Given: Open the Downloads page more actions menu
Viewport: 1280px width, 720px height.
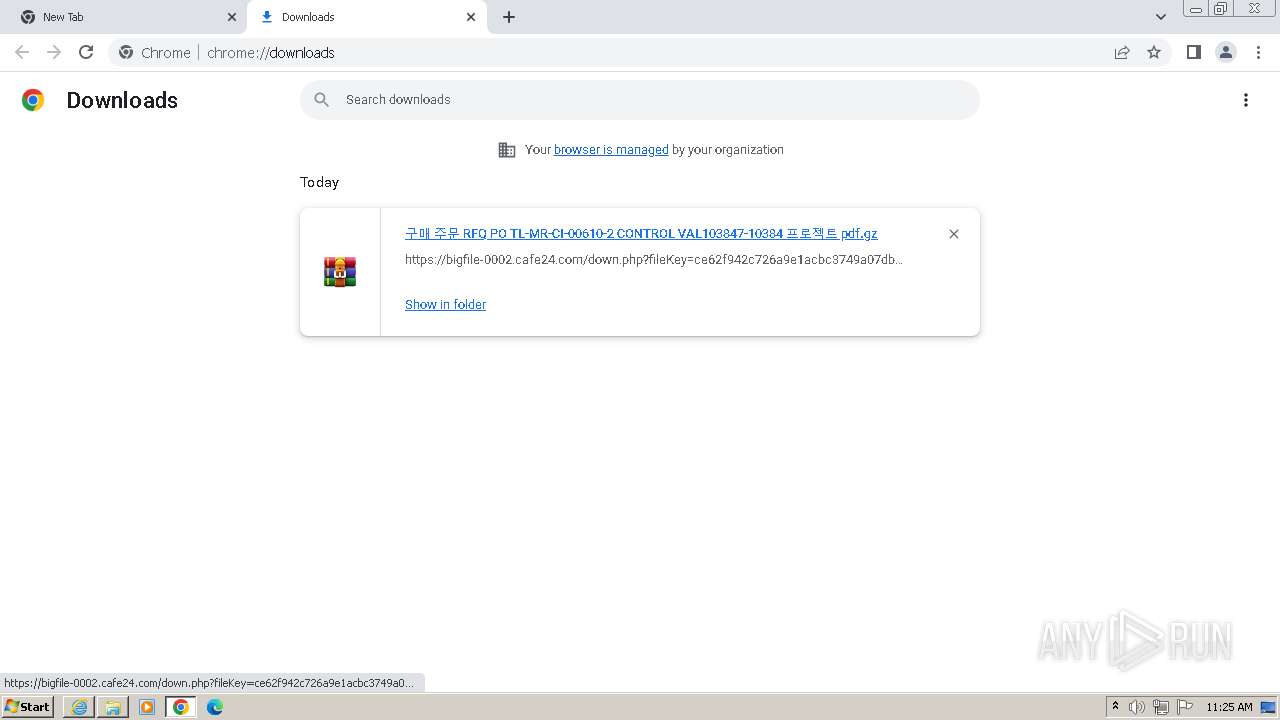Looking at the screenshot, I should click(1246, 100).
